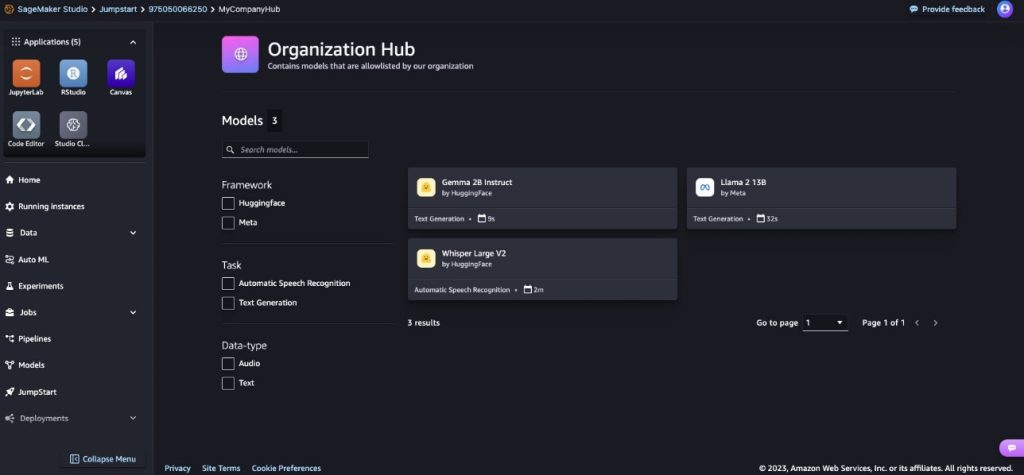Check the Automatic Speech Recognition task filter

[x=228, y=284]
